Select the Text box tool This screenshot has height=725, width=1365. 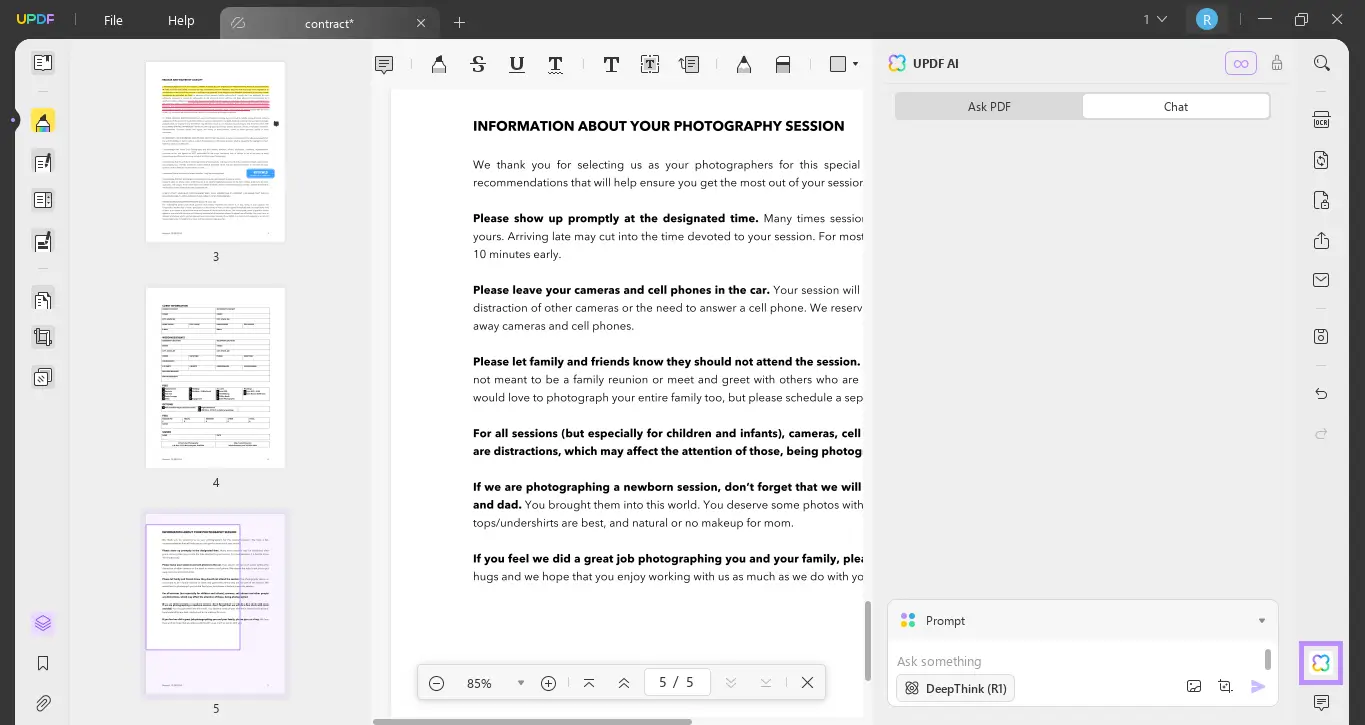coord(650,65)
